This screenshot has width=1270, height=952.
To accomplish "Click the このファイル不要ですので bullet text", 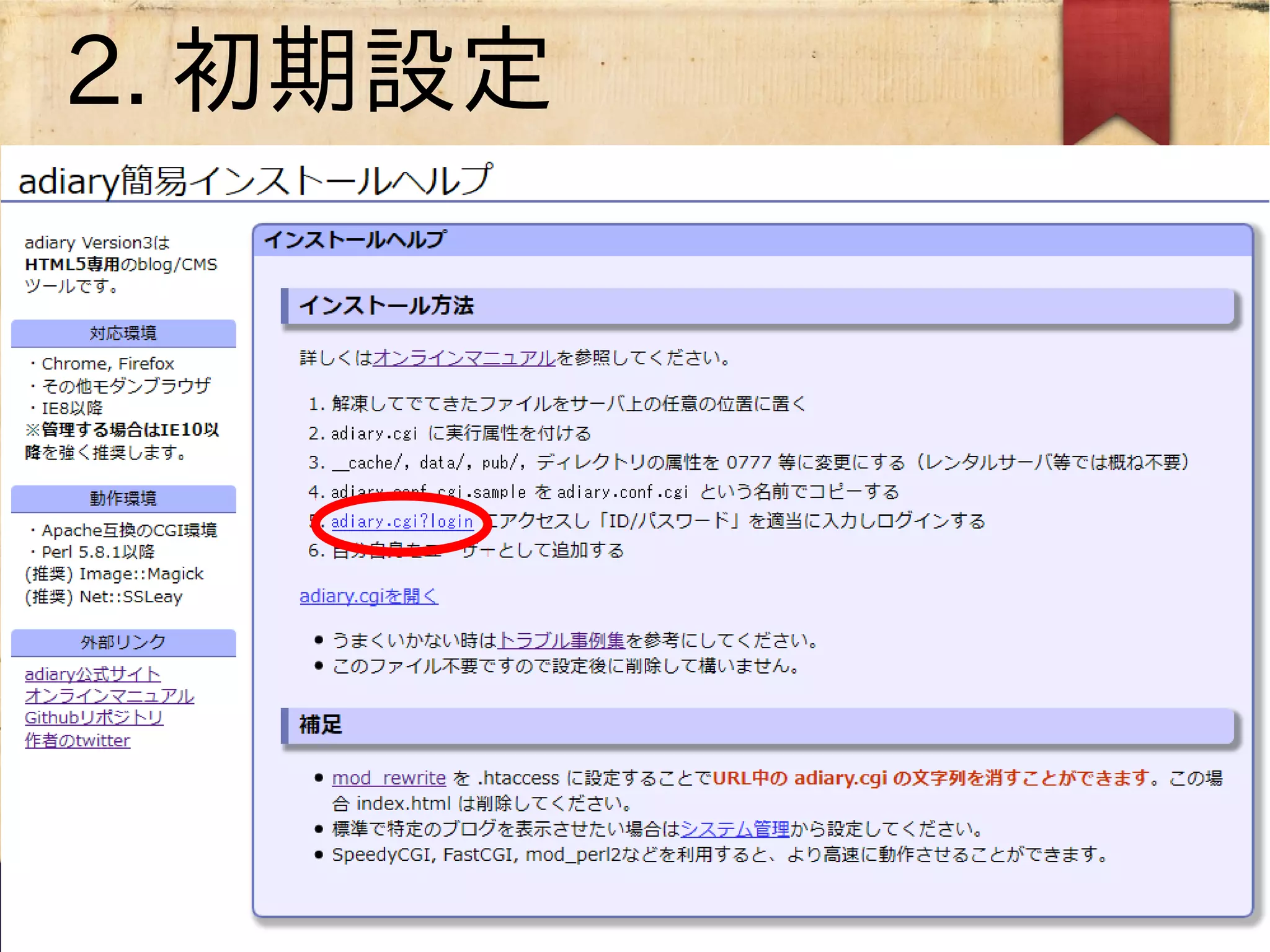I will click(x=566, y=666).
